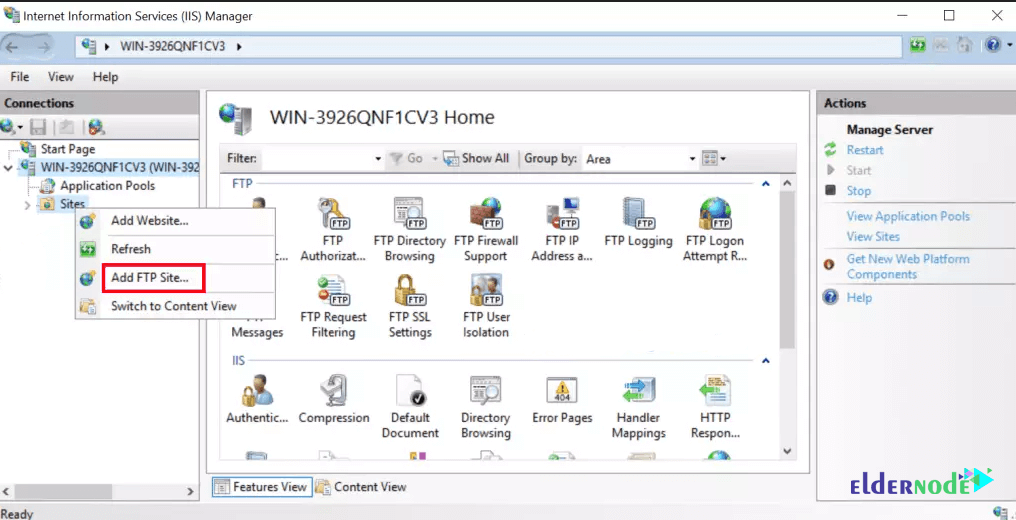Open FTP Logging feature

(x=638, y=223)
